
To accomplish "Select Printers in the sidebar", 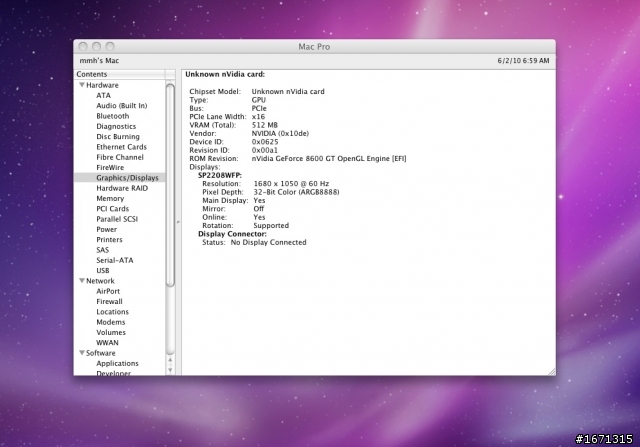I will click(109, 240).
